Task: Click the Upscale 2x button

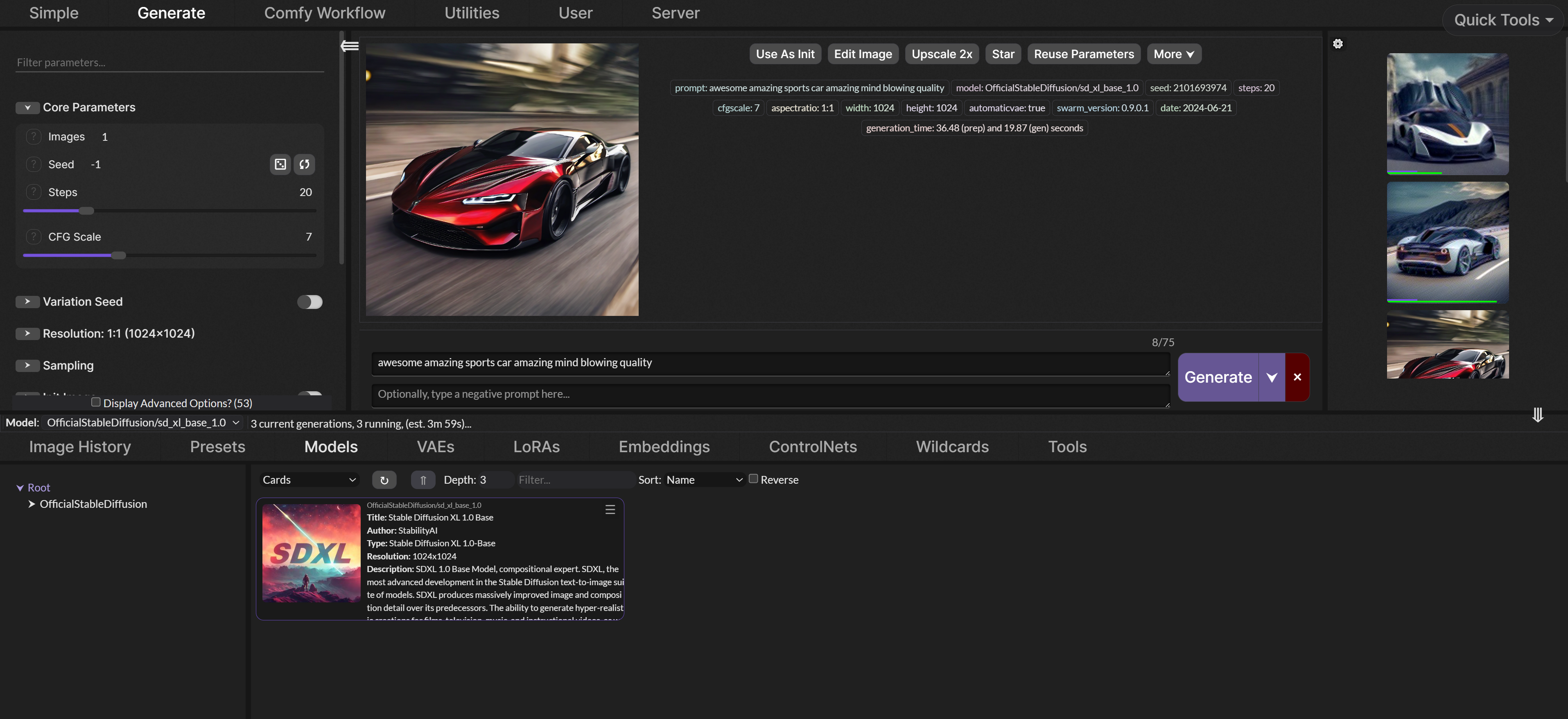Action: tap(941, 54)
